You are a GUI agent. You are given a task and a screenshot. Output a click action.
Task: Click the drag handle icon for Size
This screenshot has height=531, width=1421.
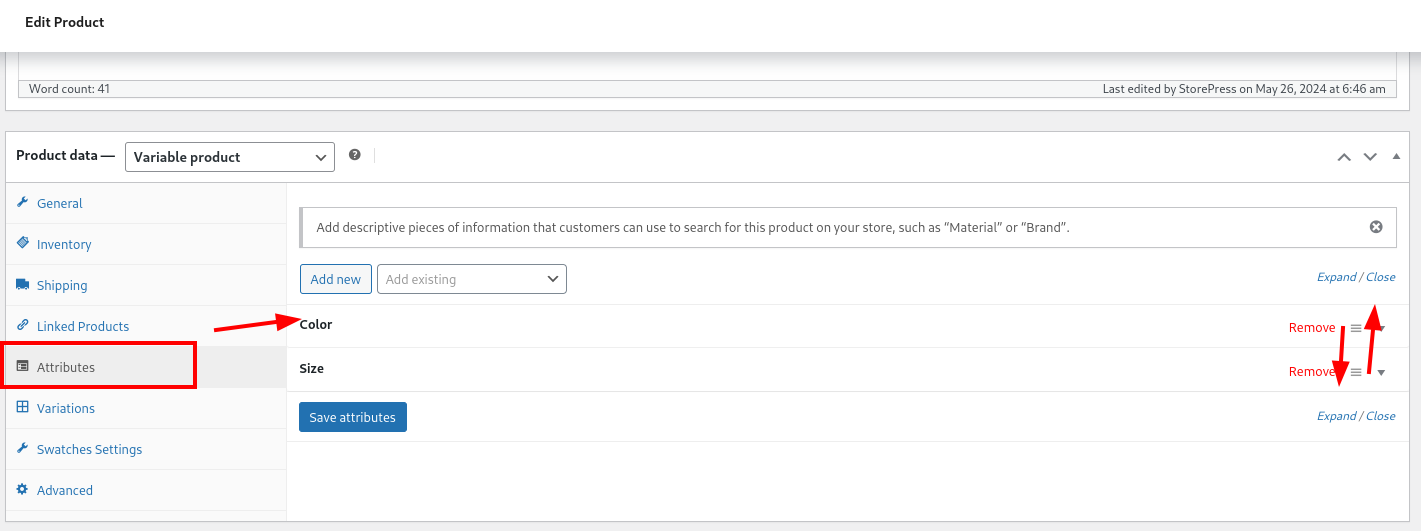click(1356, 372)
